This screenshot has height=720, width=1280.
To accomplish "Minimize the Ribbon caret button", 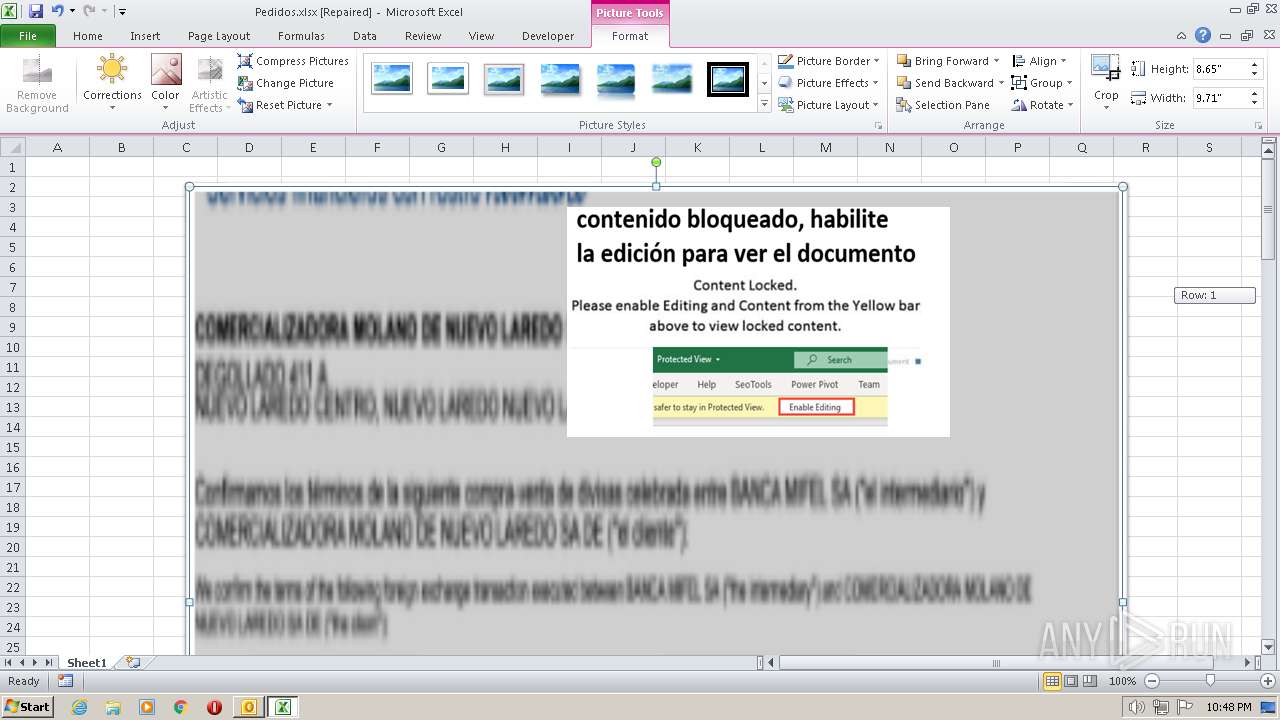I will pos(1182,35).
